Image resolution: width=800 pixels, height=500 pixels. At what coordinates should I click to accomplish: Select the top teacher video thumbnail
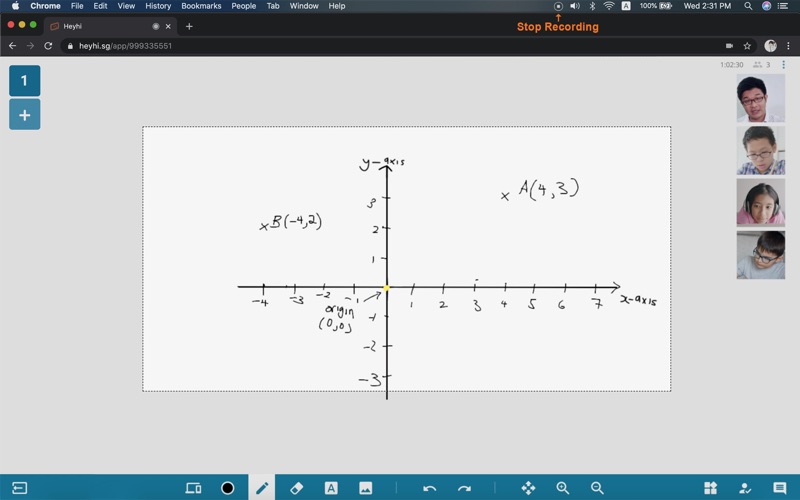click(761, 98)
